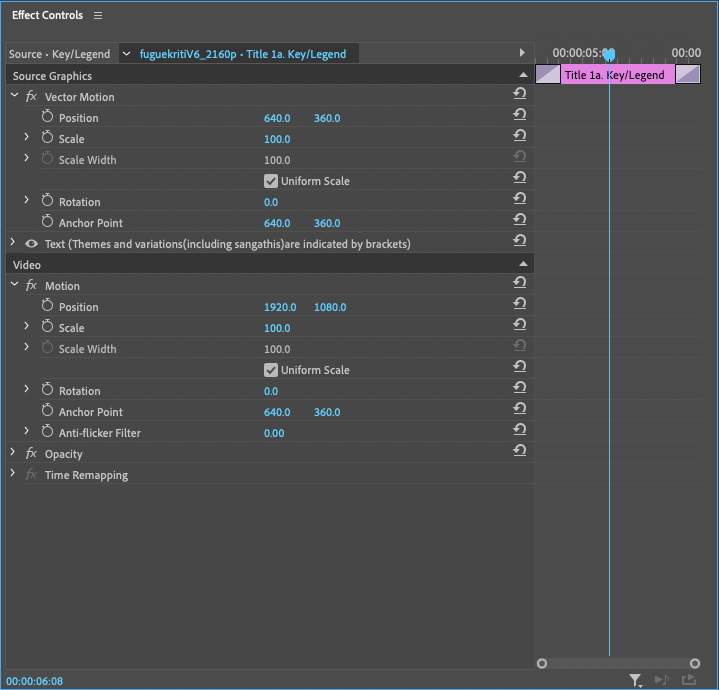Toggle the Motion fx effect icon

[31, 286]
